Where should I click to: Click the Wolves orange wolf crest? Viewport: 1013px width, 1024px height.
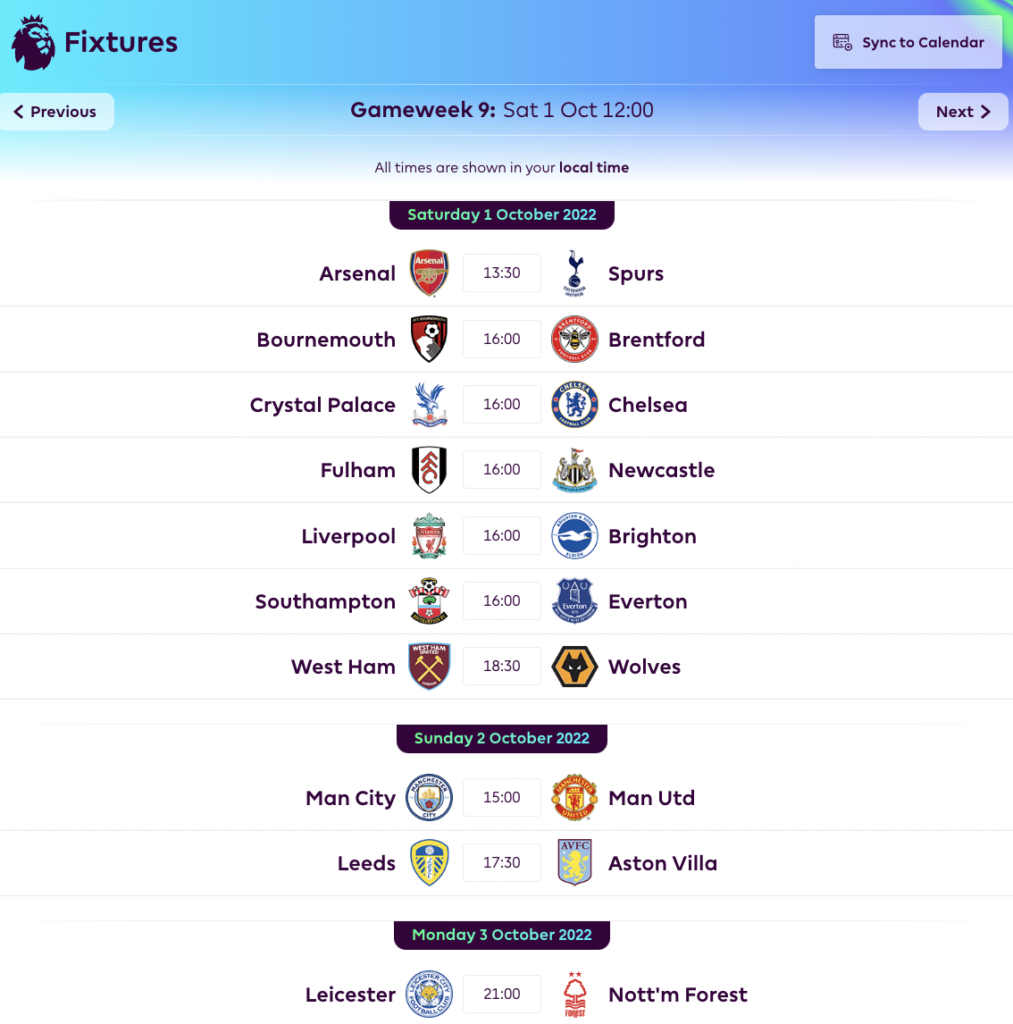tap(575, 666)
